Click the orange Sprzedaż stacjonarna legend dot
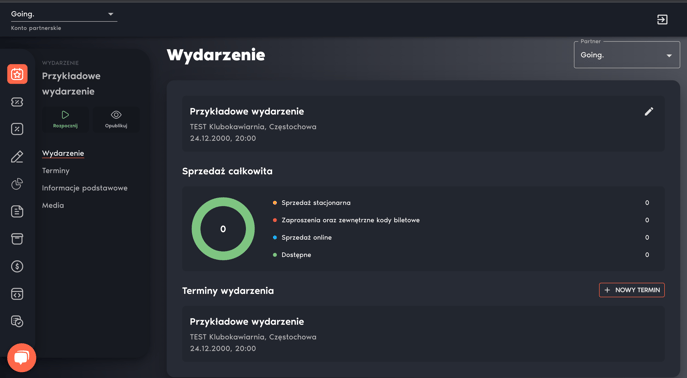Viewport: 687px width, 378px height. point(275,203)
